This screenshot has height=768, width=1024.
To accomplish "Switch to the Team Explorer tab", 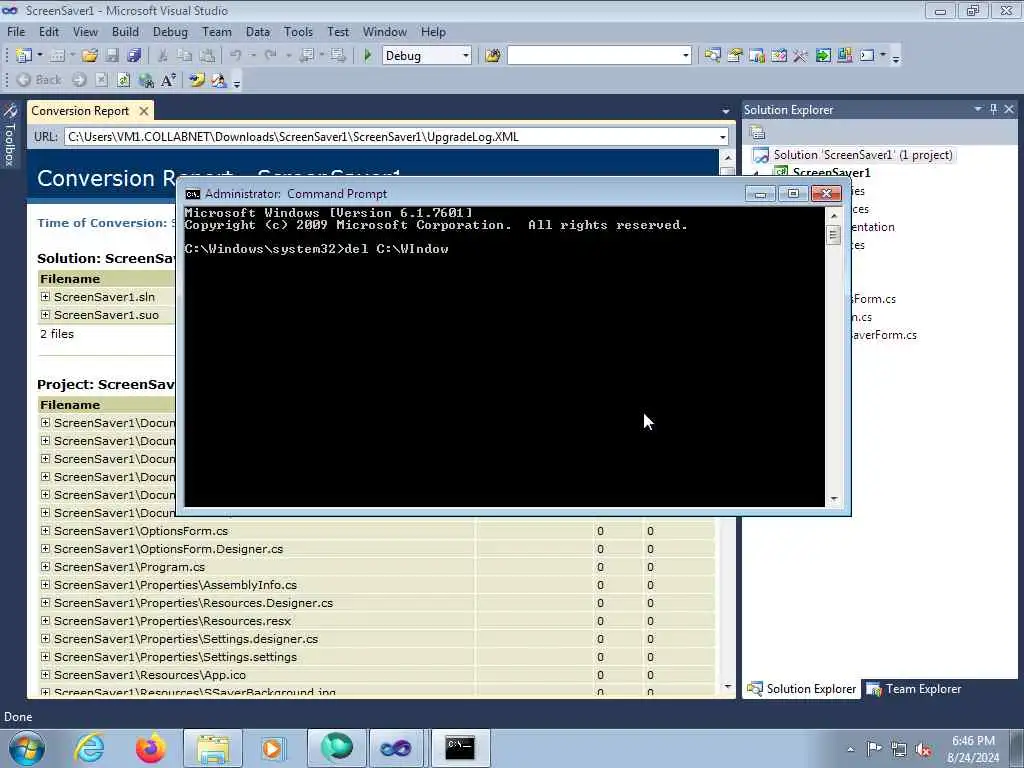I will (914, 689).
